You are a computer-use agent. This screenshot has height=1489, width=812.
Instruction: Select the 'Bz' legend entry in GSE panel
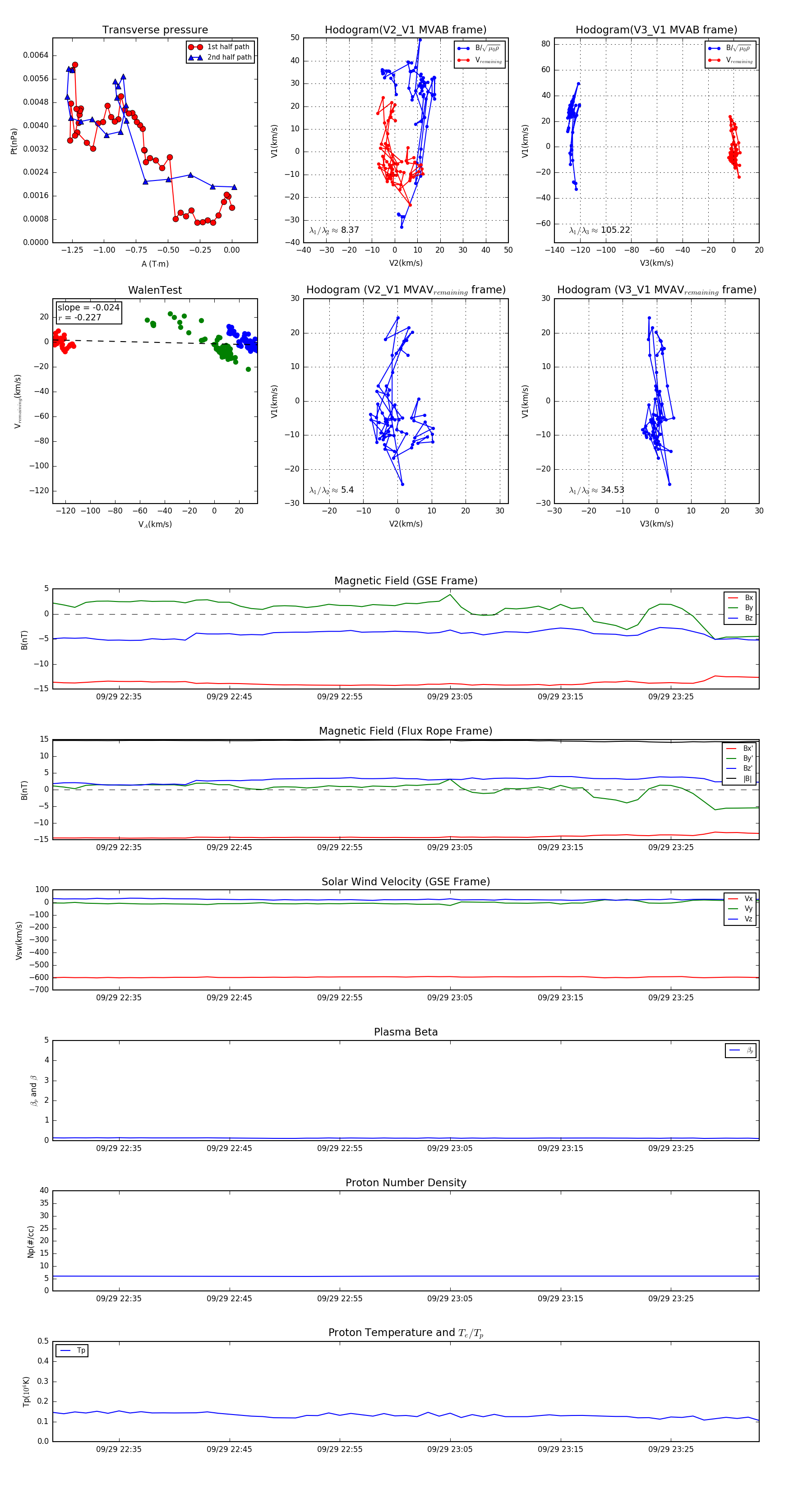pyautogui.click(x=740, y=618)
